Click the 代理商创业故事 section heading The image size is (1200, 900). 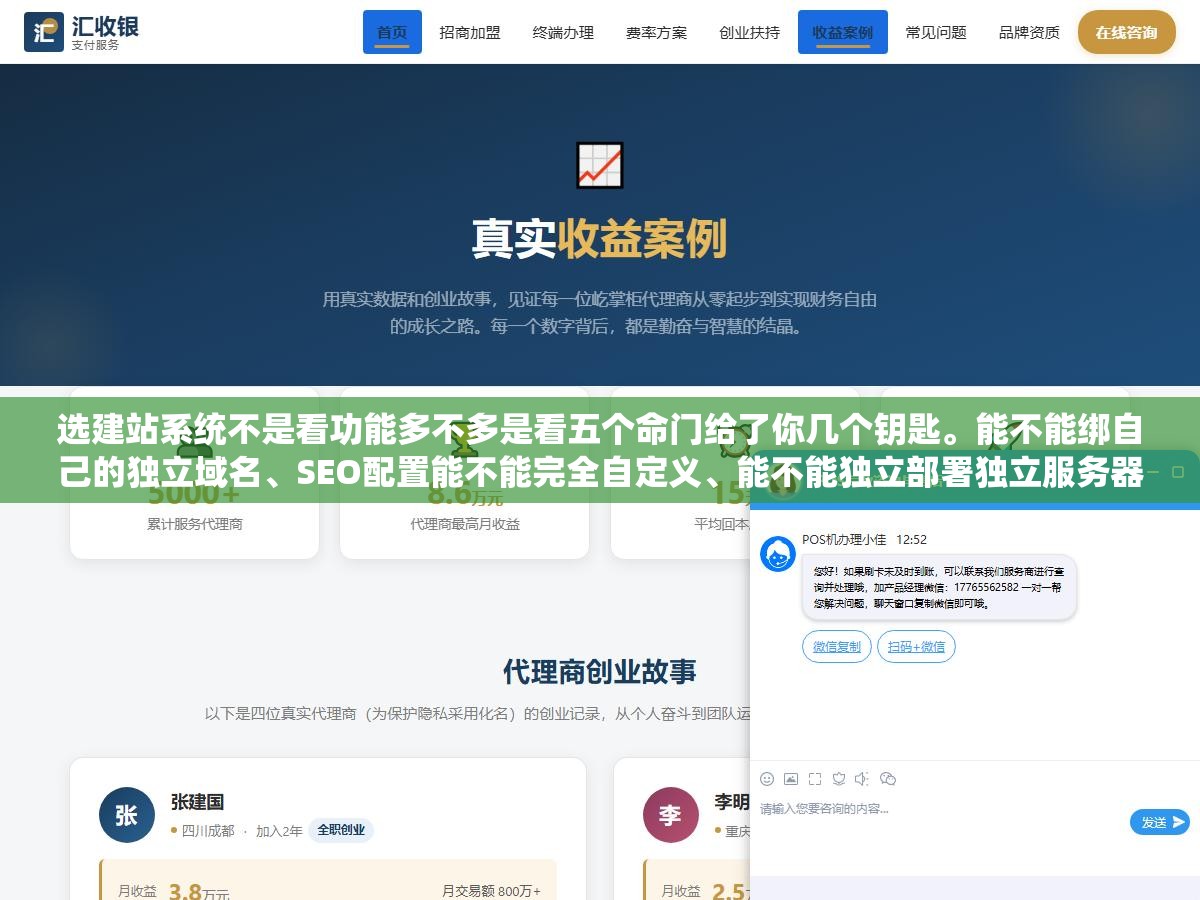coord(600,671)
